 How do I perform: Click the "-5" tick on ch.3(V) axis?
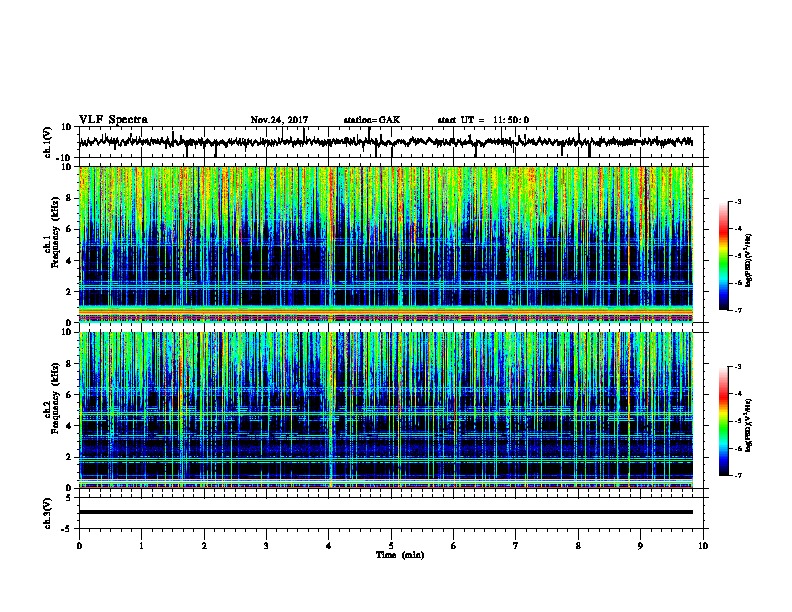pos(68,529)
